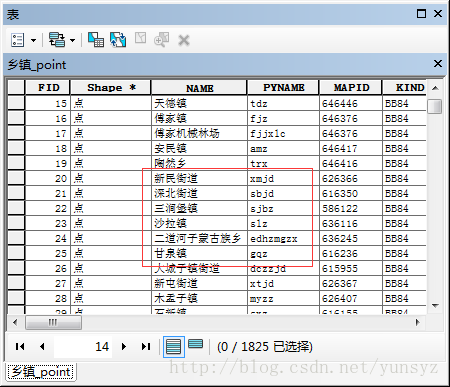Click the cell 傅家机械林场
Viewport: 450px width, 387px height.
click(x=199, y=133)
